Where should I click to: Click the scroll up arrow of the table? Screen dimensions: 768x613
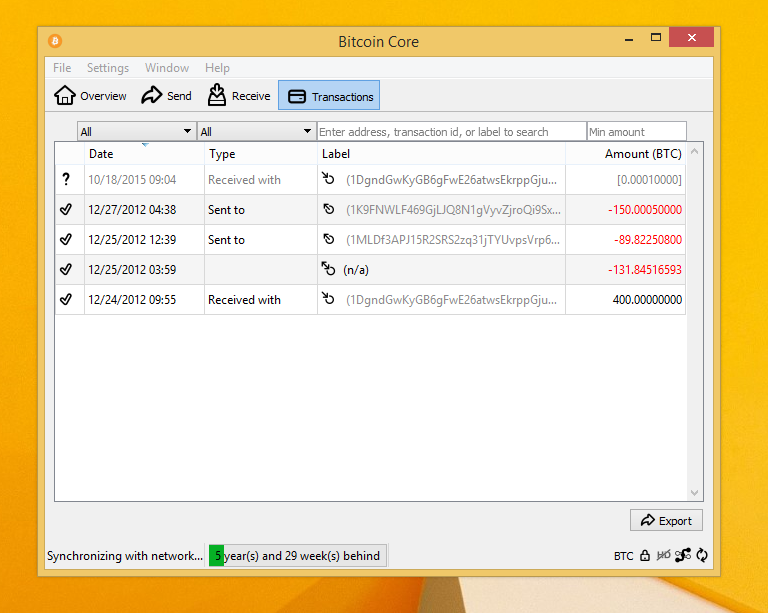(694, 152)
